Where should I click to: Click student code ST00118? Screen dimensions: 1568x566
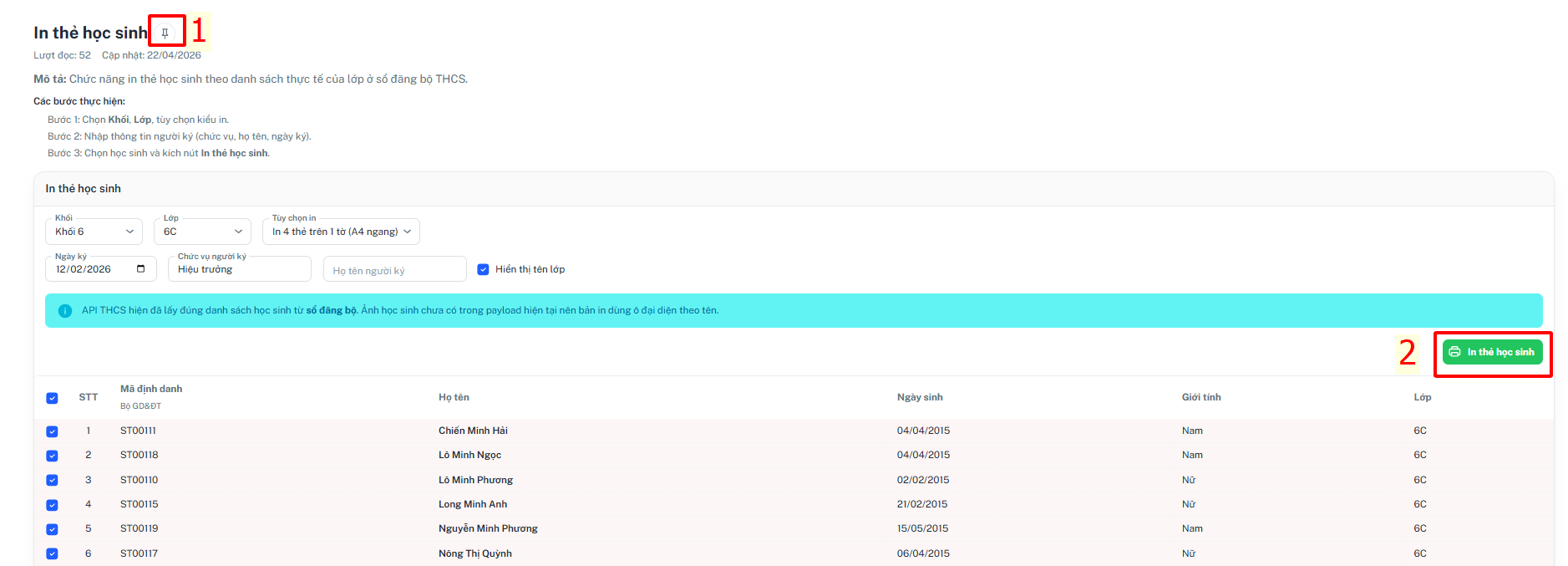pyautogui.click(x=140, y=455)
